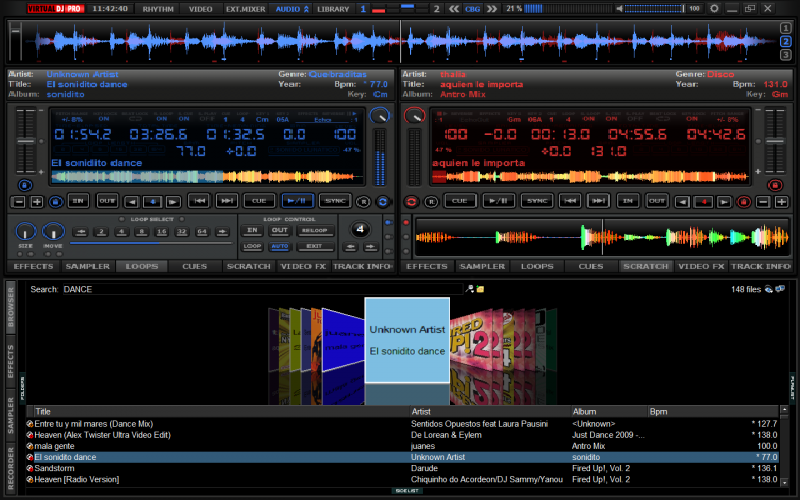
Task: Open left deck CUES tab
Action: pyautogui.click(x=194, y=266)
